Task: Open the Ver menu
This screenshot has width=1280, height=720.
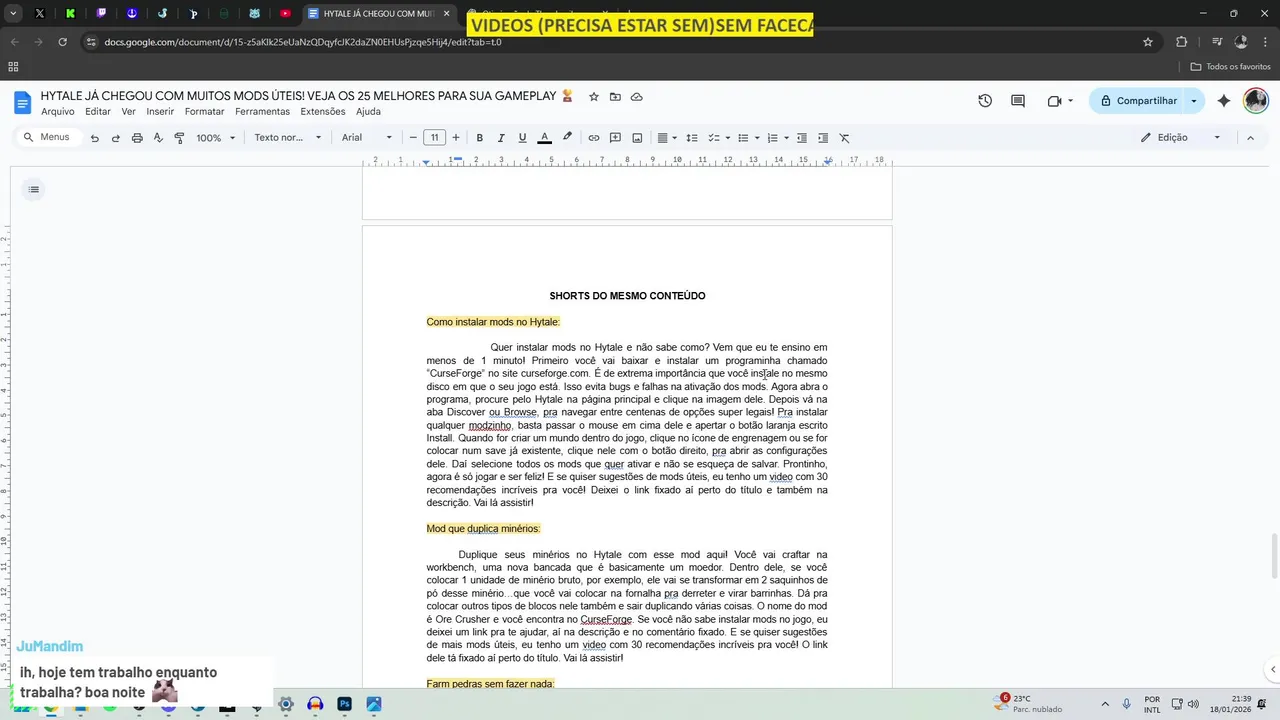Action: [x=129, y=112]
